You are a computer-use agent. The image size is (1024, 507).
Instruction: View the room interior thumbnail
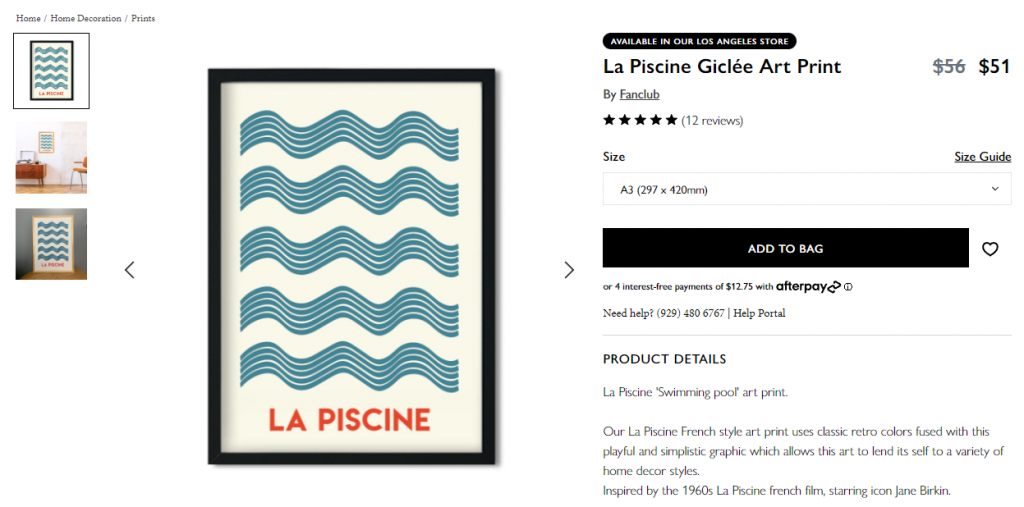tap(51, 158)
